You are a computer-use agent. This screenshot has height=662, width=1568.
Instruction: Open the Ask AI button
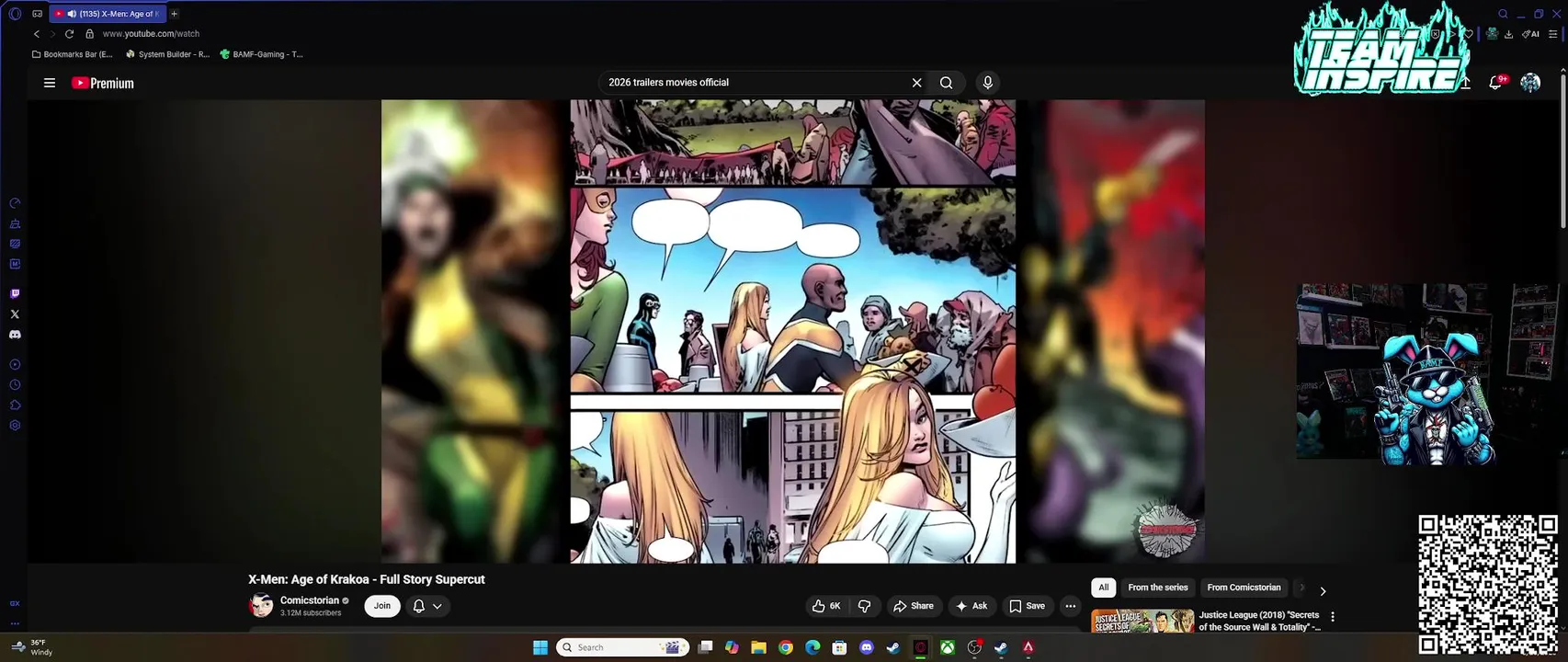pyautogui.click(x=971, y=606)
